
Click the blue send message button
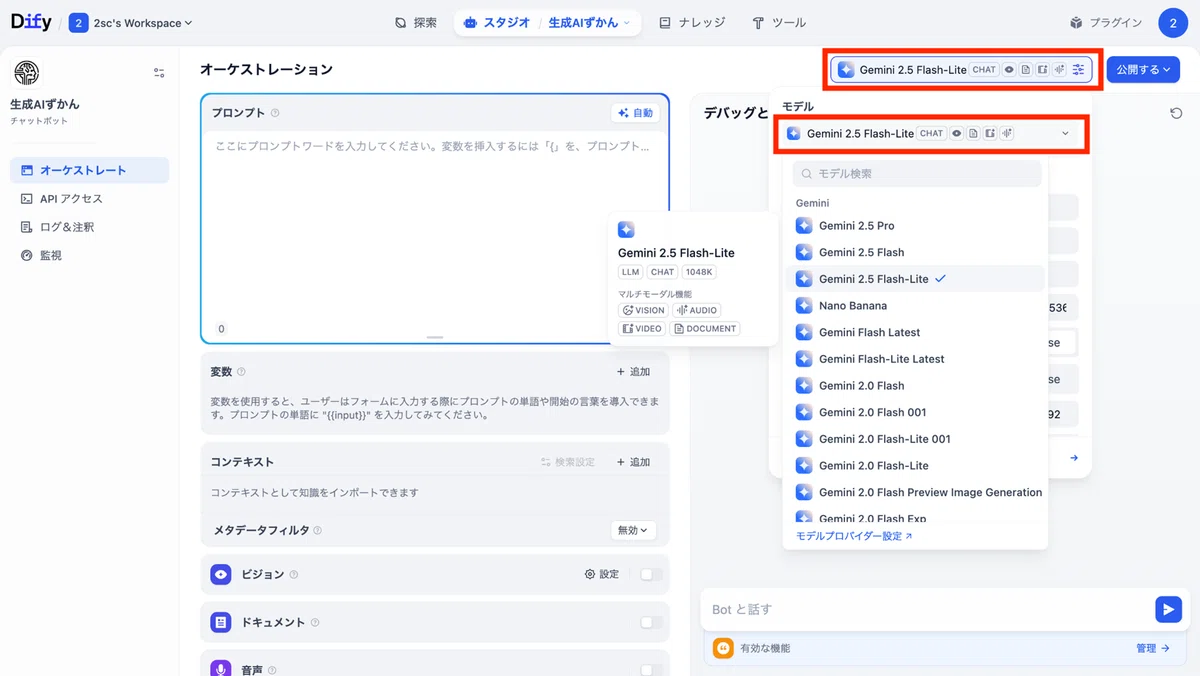1168,609
